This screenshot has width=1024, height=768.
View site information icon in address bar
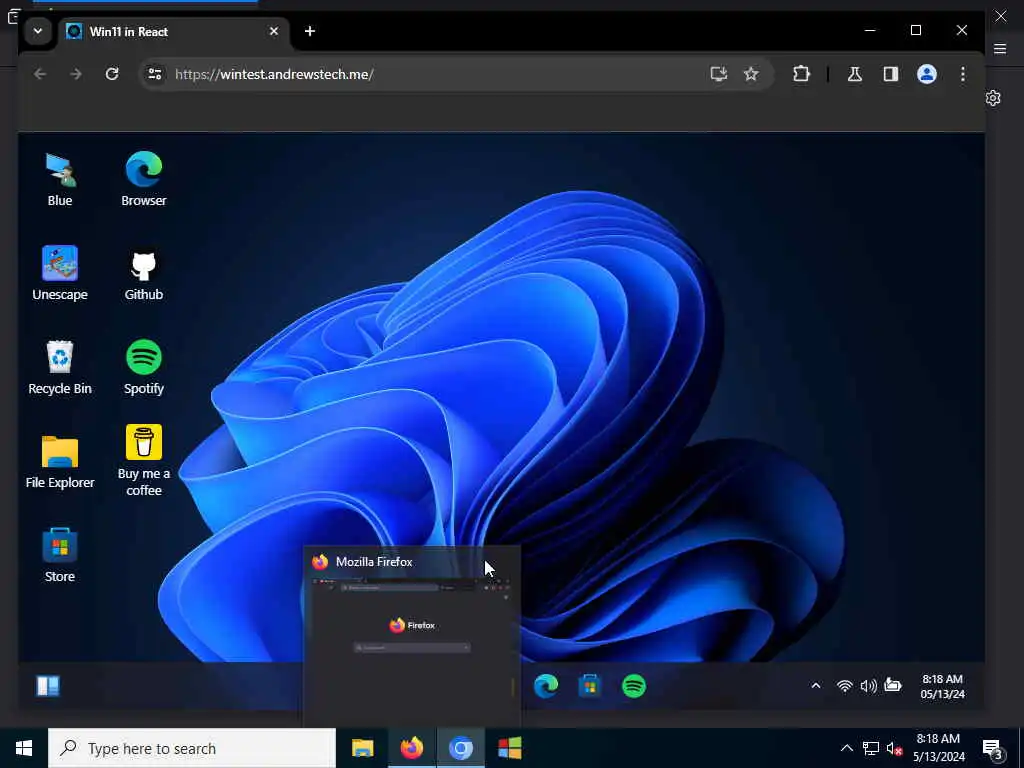[x=155, y=74]
